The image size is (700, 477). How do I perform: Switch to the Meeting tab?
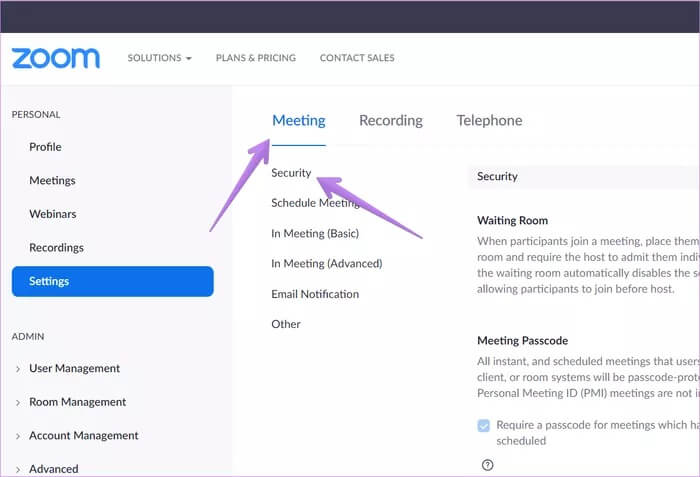[x=299, y=121]
